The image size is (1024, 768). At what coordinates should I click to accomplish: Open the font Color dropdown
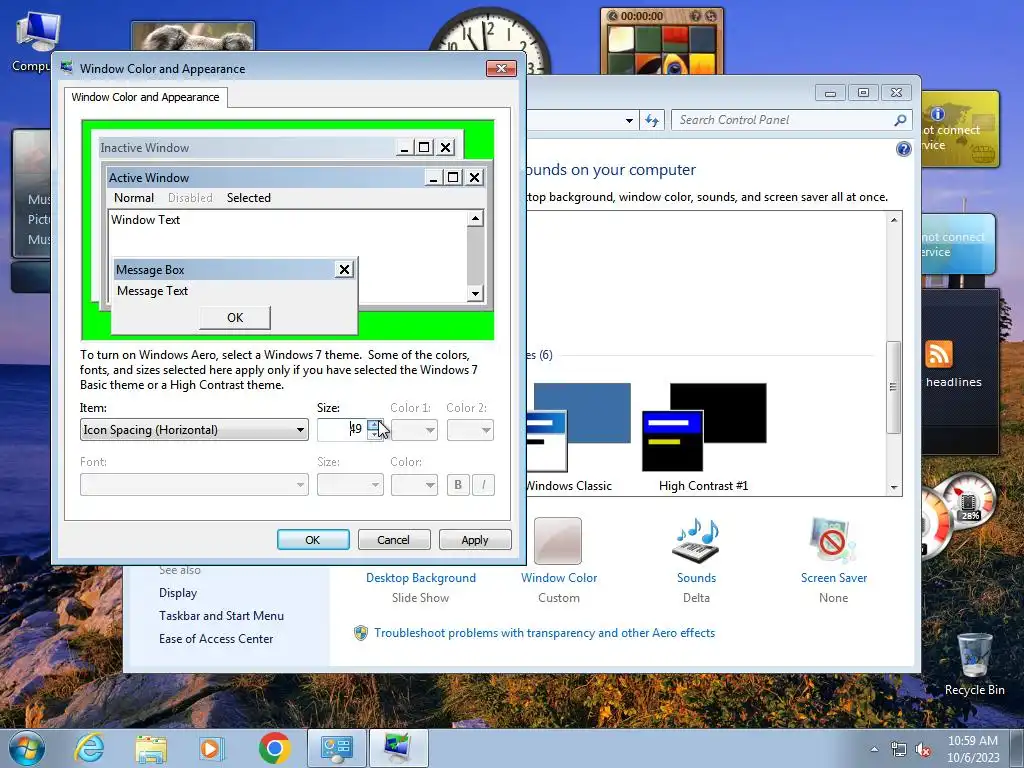414,485
